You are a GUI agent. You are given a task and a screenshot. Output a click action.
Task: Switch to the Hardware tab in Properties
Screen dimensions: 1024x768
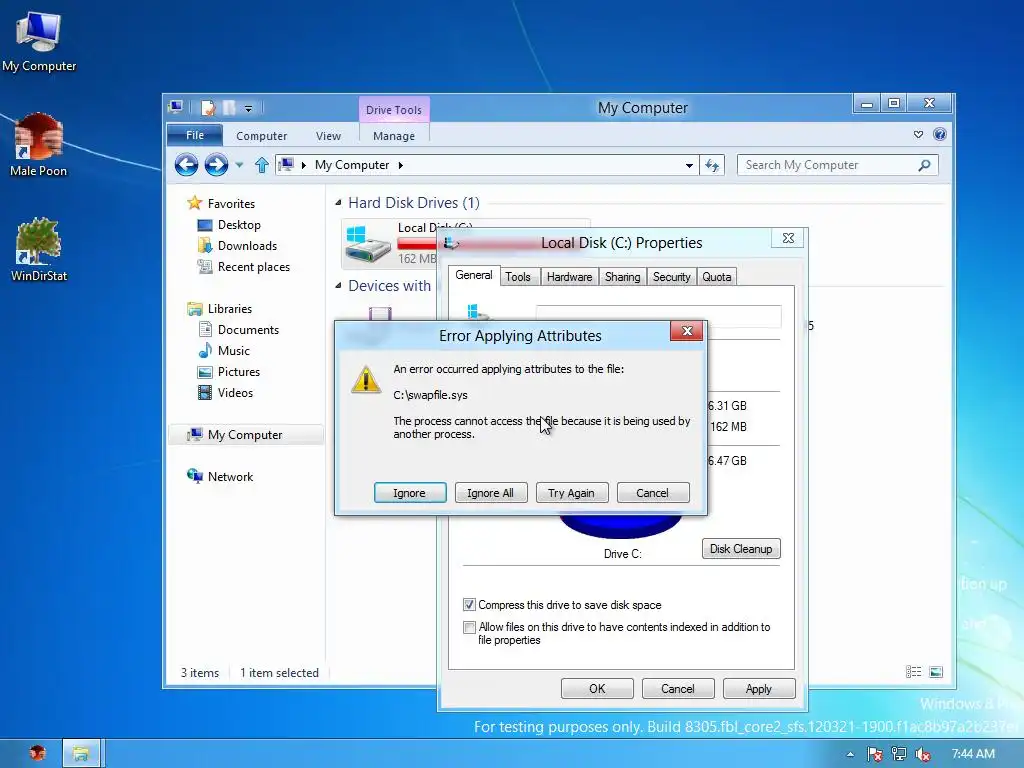tap(569, 277)
